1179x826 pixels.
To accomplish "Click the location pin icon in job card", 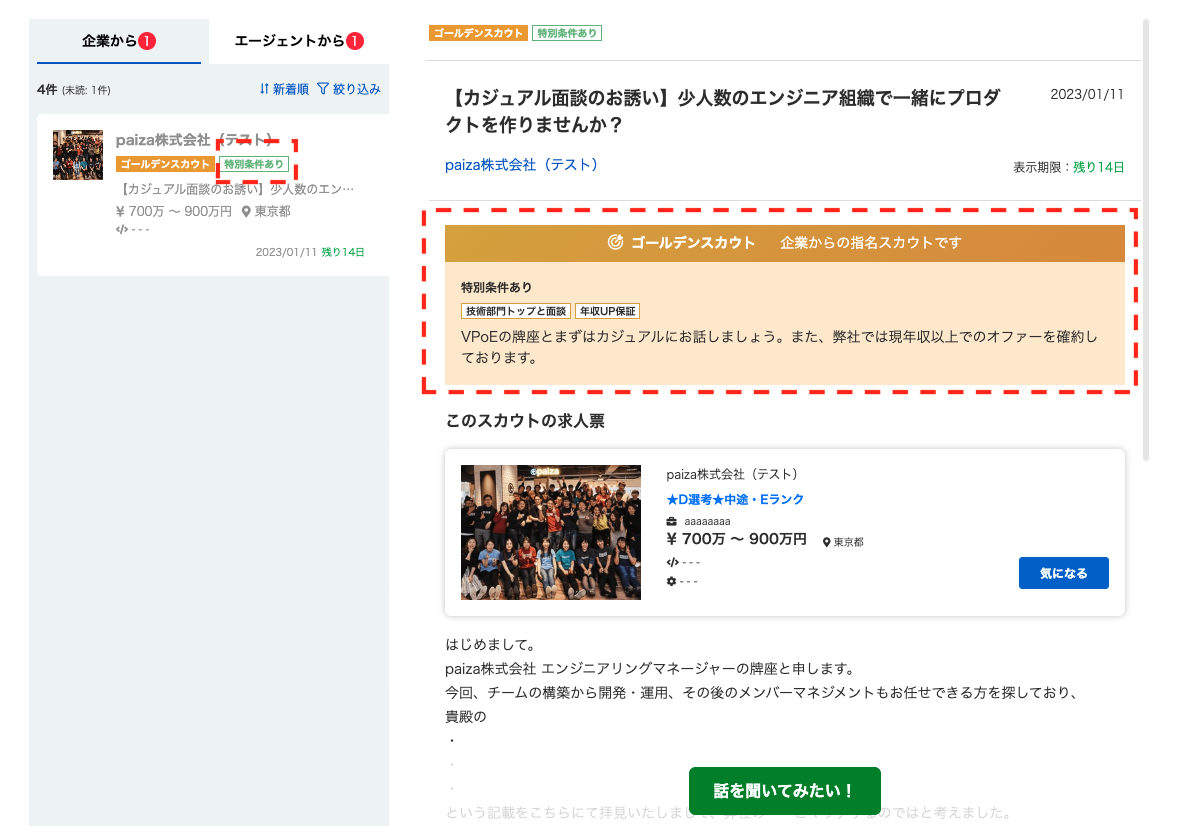I will pos(826,543).
